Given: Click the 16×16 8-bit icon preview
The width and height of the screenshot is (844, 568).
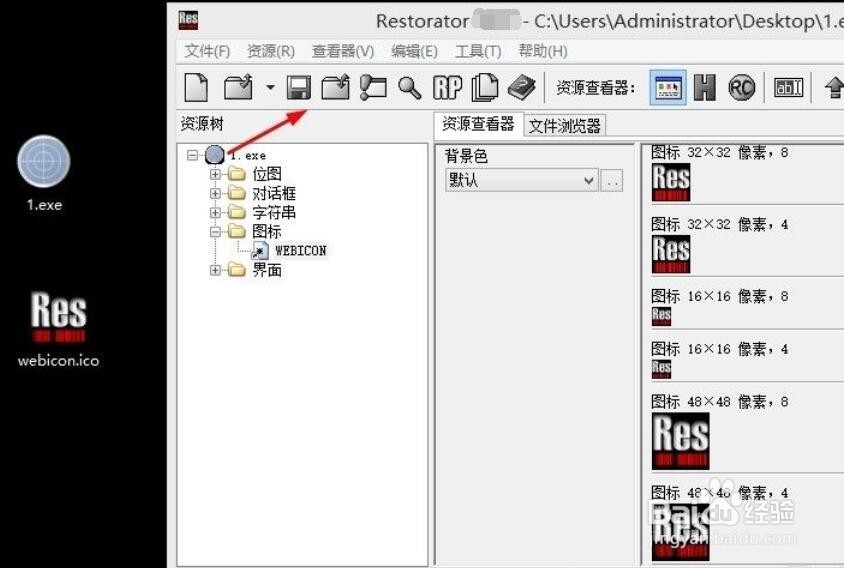Looking at the screenshot, I should pos(661,316).
